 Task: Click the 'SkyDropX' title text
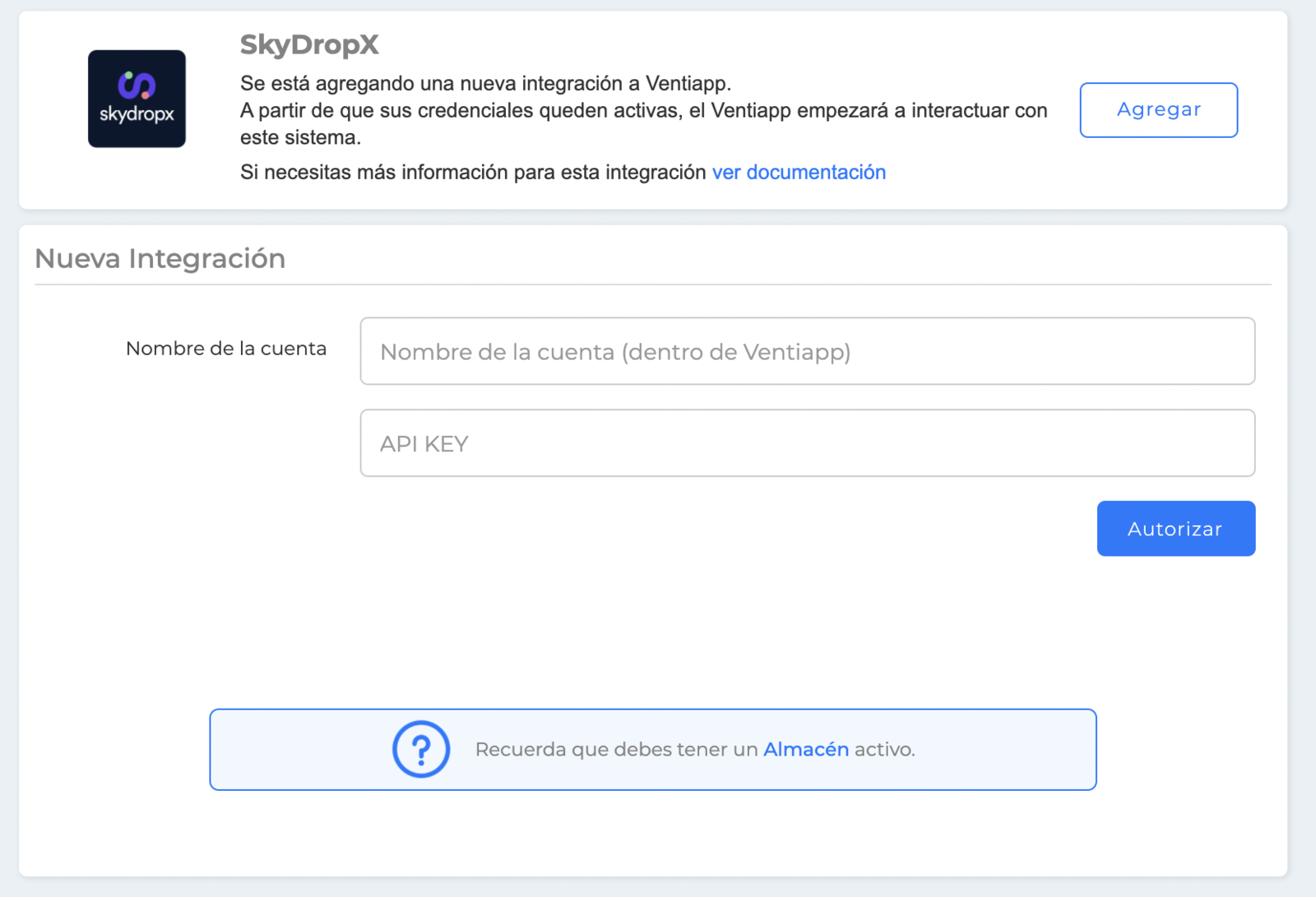coord(309,44)
